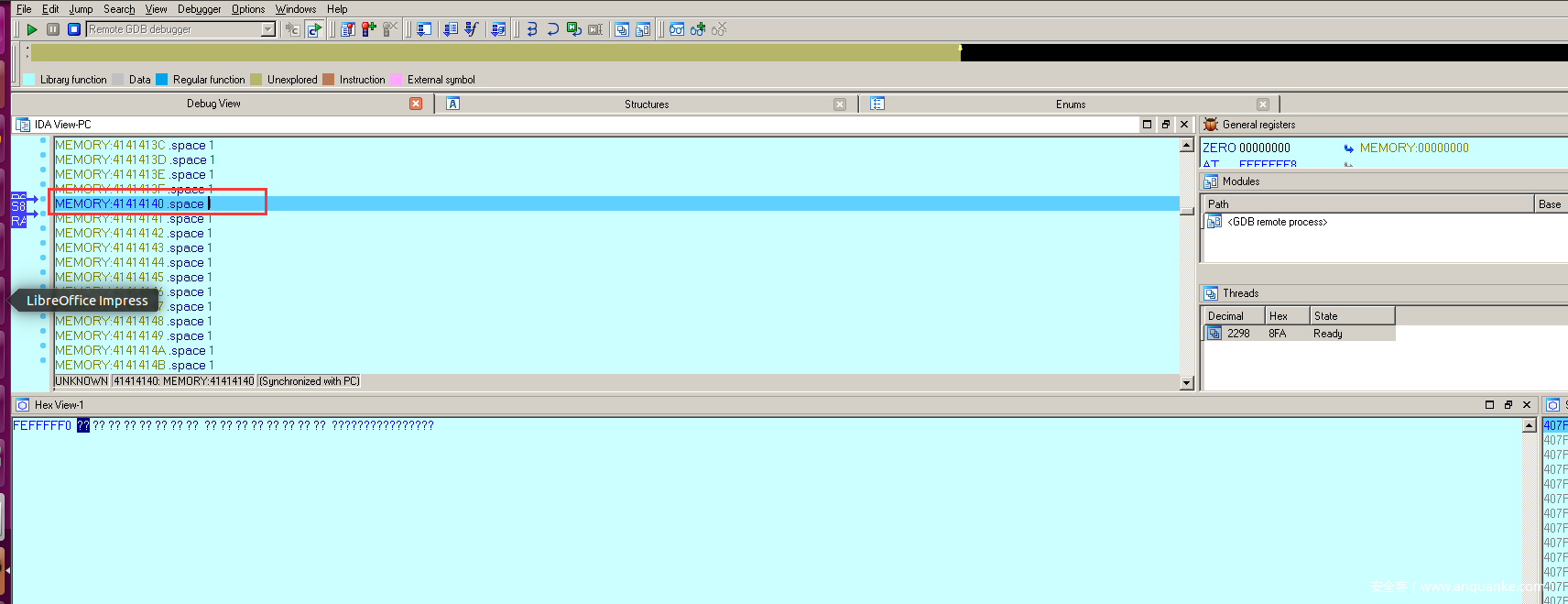
Task: Close the Enums tab
Action: click(1263, 104)
